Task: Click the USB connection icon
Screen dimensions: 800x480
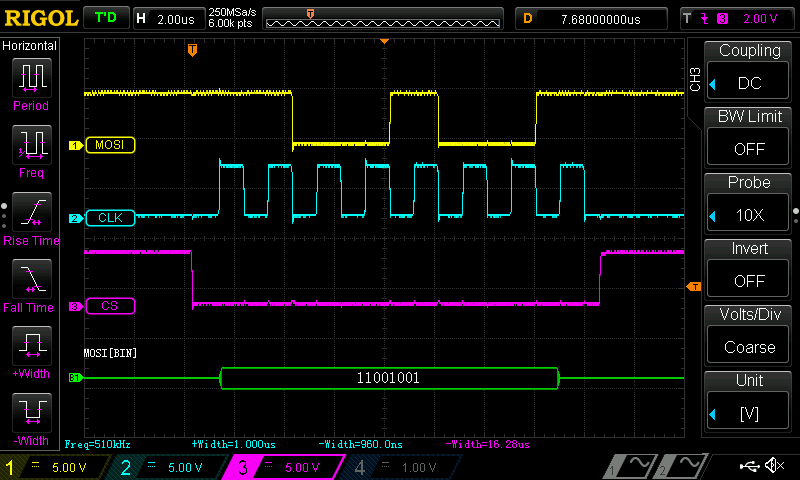Action: point(751,465)
